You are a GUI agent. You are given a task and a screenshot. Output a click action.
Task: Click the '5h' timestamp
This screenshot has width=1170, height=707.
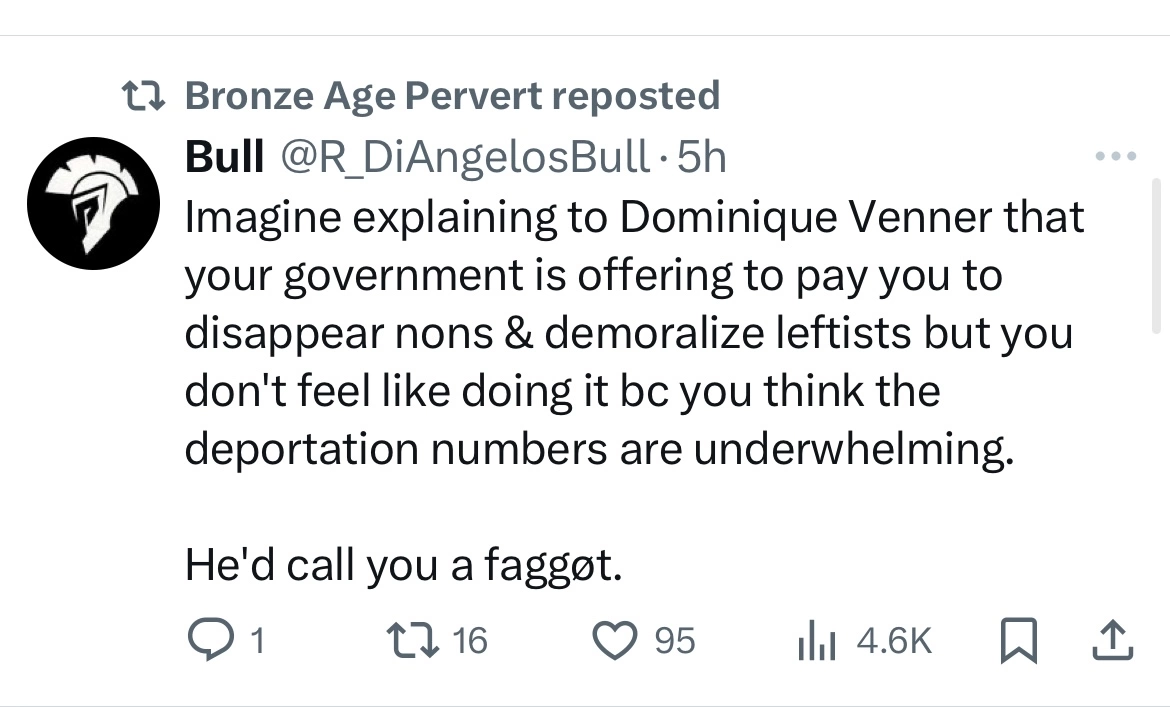point(701,157)
